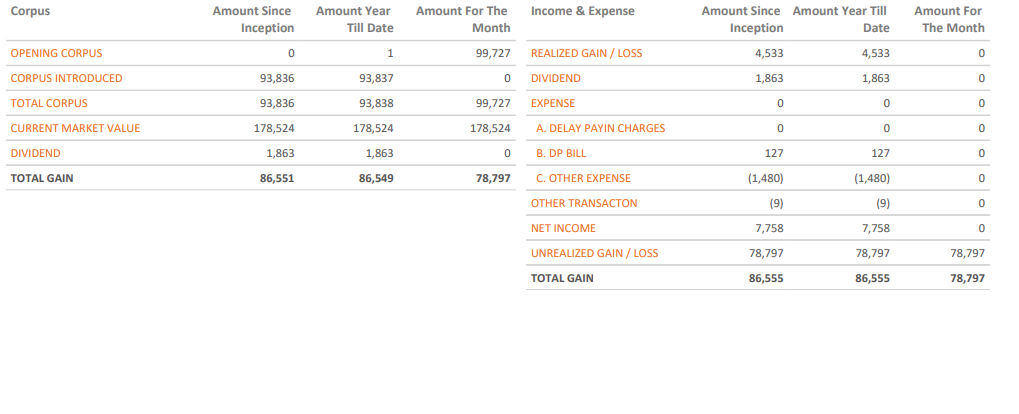Image resolution: width=1019 pixels, height=414 pixels.
Task: Click the 86,551 total gain value
Action: (x=277, y=178)
